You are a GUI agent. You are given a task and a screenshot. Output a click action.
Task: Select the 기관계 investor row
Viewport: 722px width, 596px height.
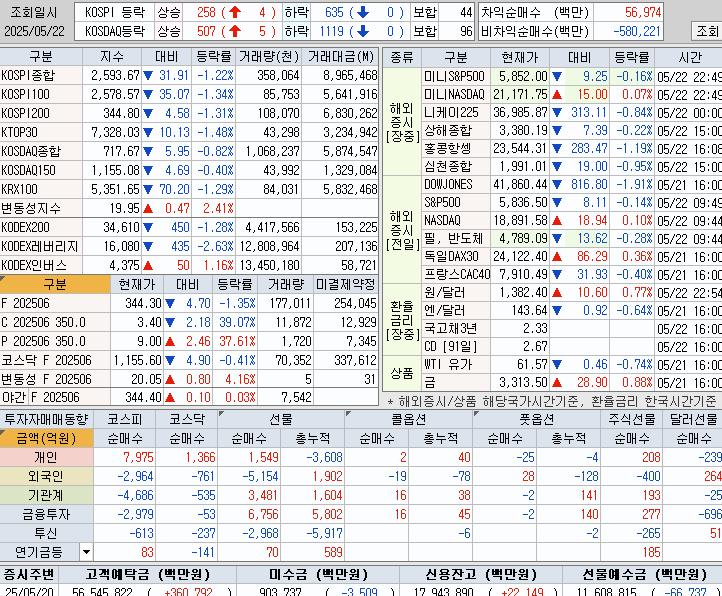click(361, 495)
